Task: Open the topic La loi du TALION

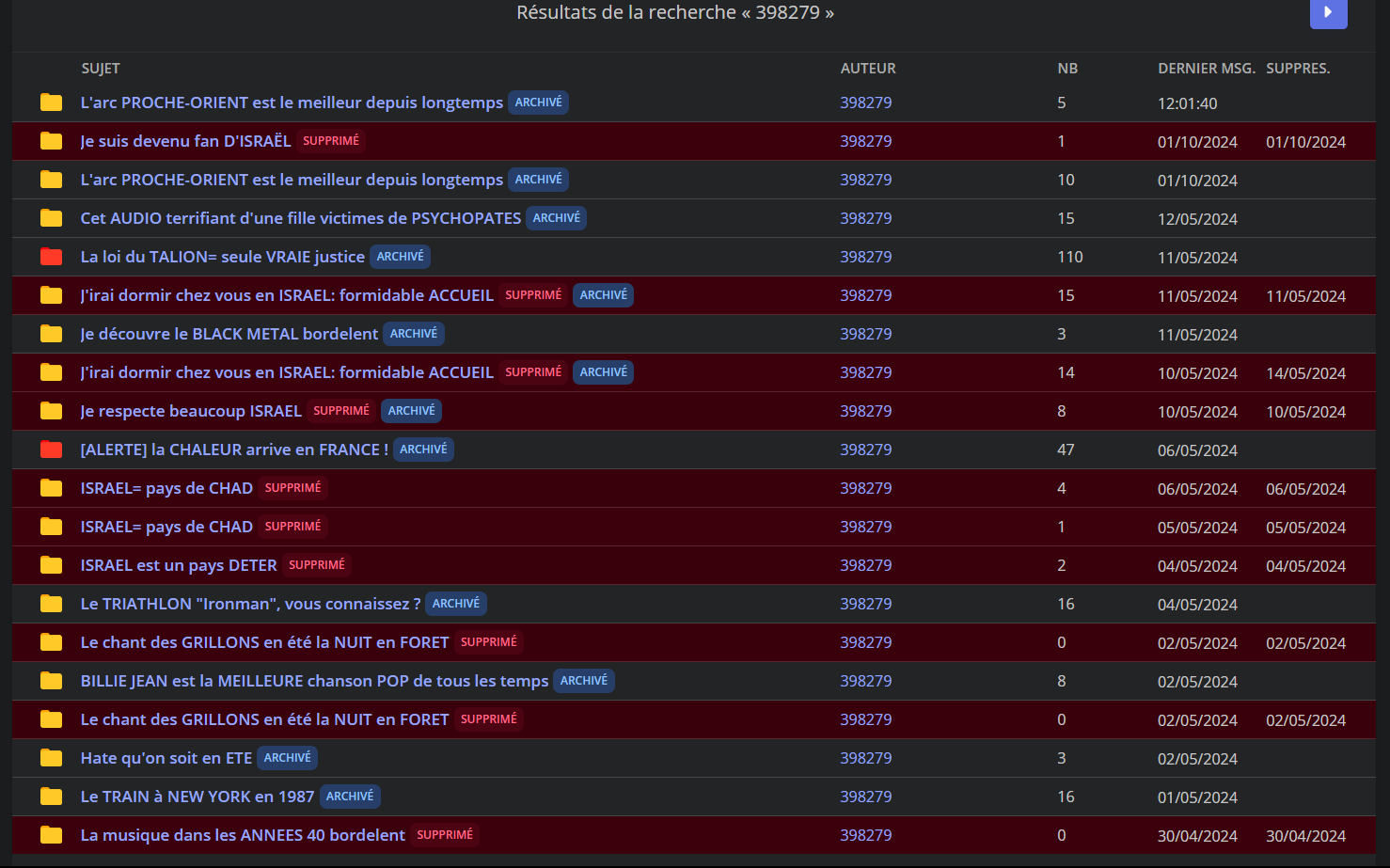Action: pos(222,257)
